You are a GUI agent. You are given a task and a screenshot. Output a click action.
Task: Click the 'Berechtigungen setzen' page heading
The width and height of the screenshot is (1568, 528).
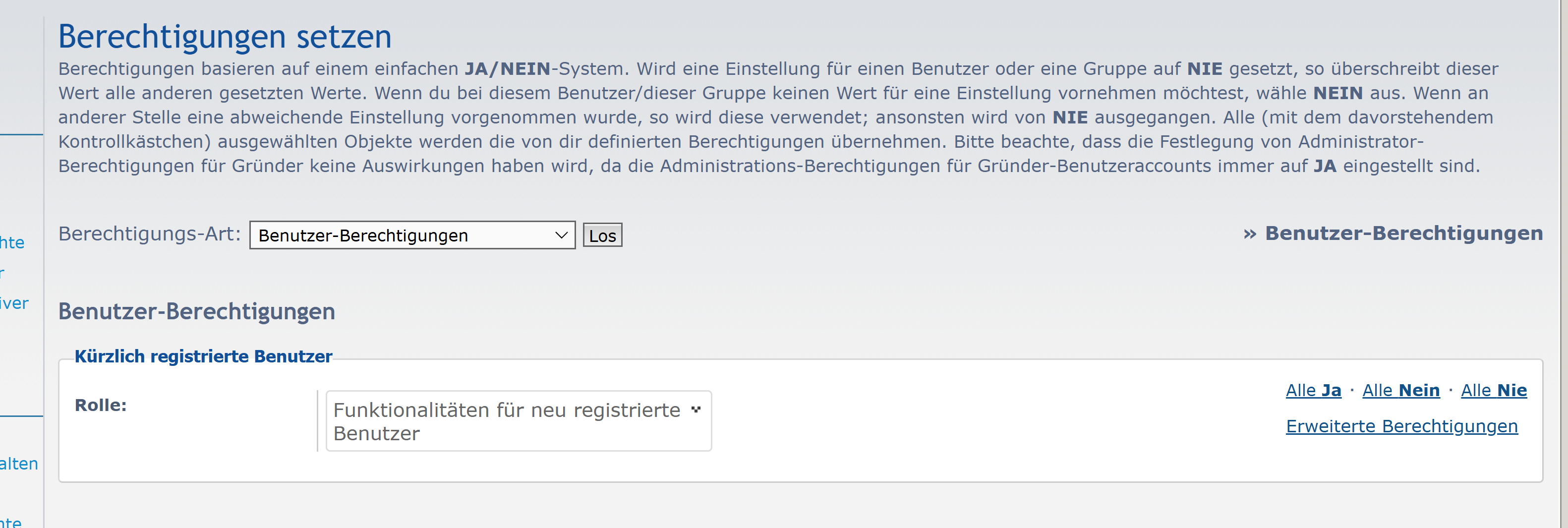225,37
